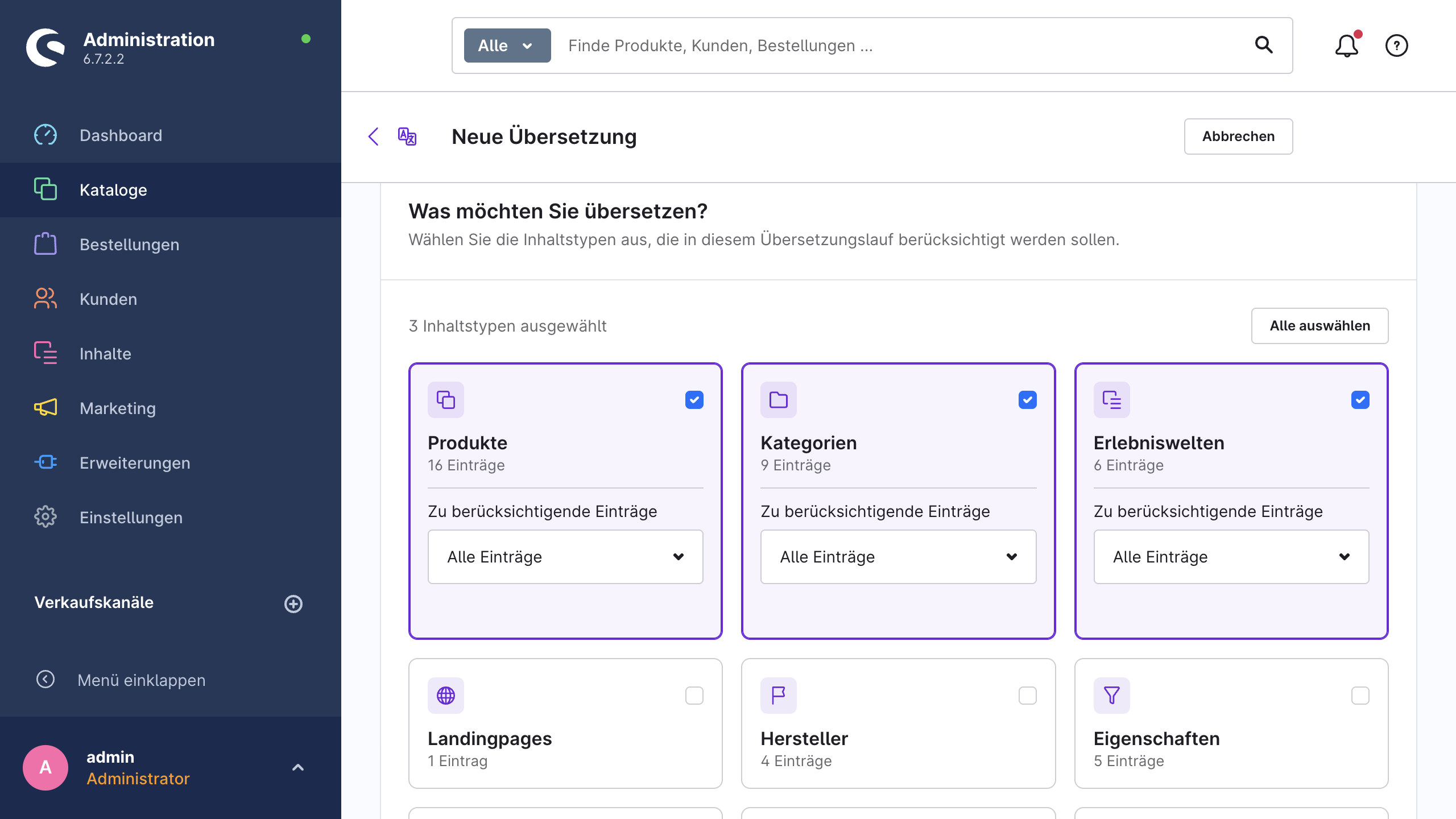Click the admin avatar circle
Screen dimensions: 1456x819
(x=45, y=768)
